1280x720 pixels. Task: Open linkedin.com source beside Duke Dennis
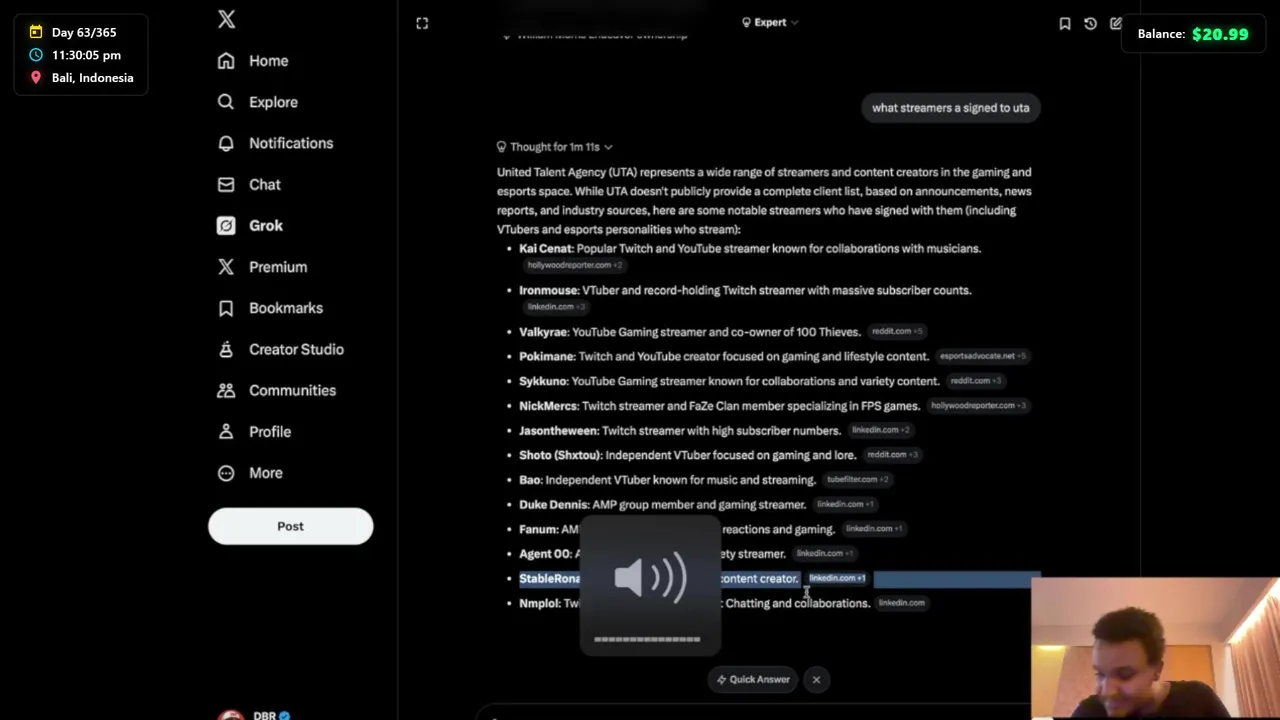pyautogui.click(x=845, y=504)
